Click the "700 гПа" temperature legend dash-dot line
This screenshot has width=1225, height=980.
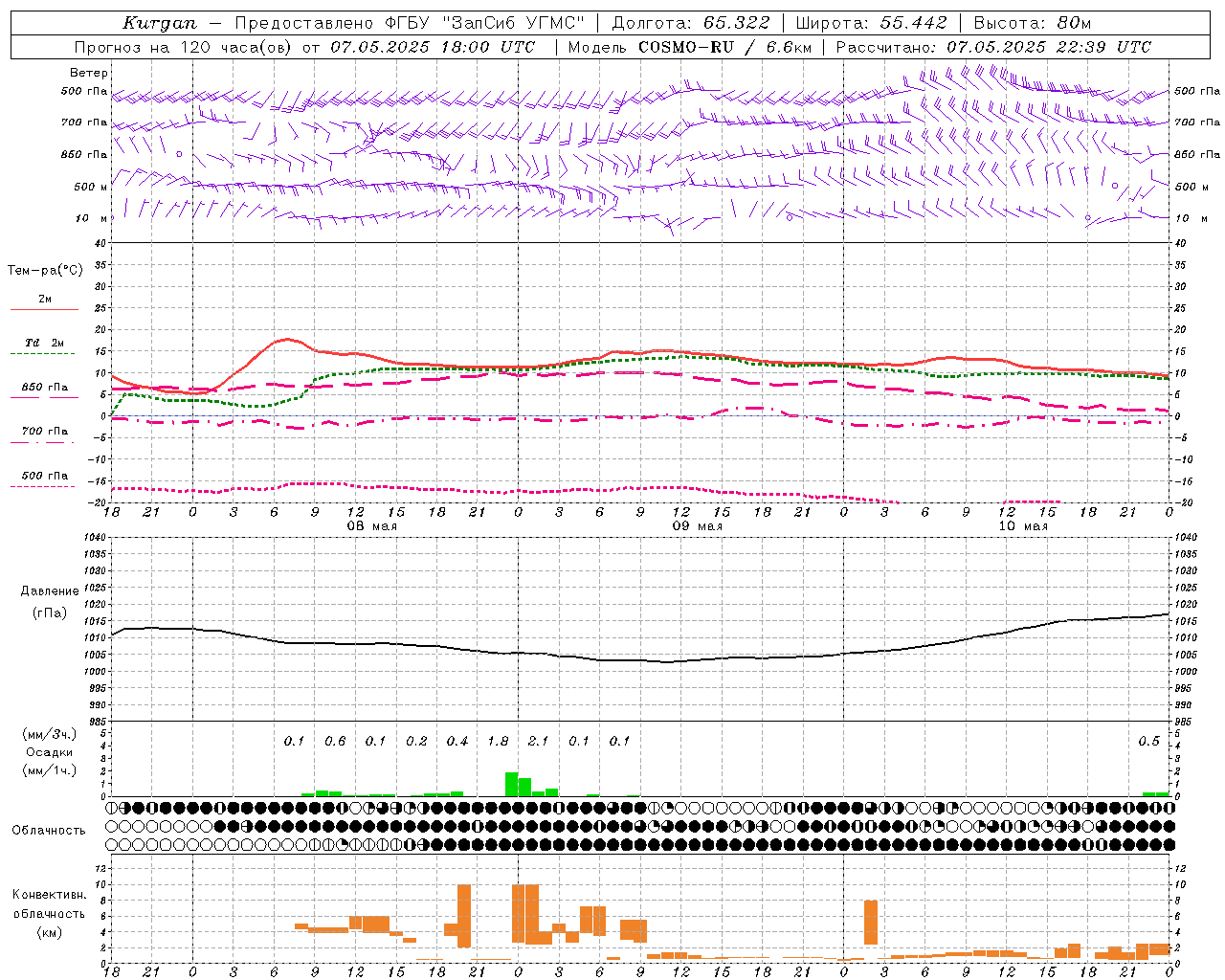[44, 443]
